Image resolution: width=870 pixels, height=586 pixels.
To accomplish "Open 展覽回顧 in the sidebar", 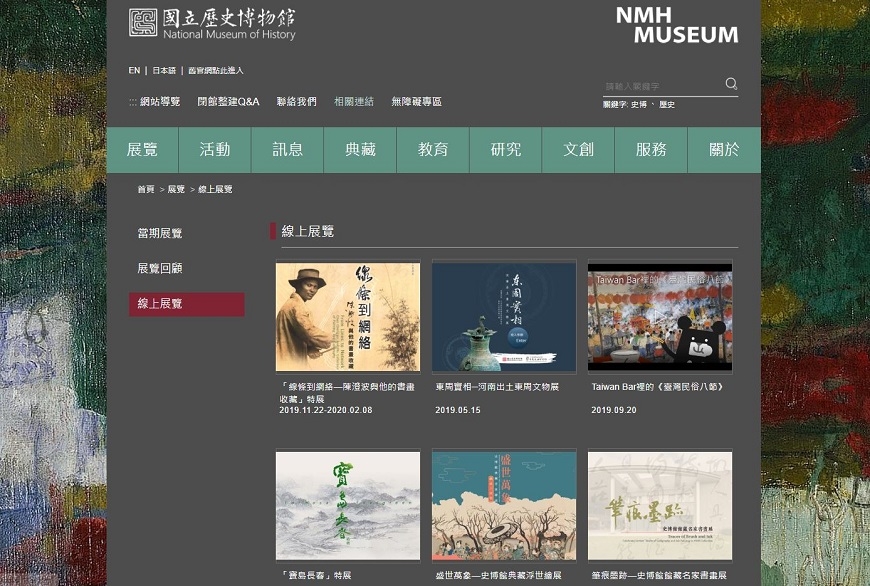I will [x=160, y=266].
